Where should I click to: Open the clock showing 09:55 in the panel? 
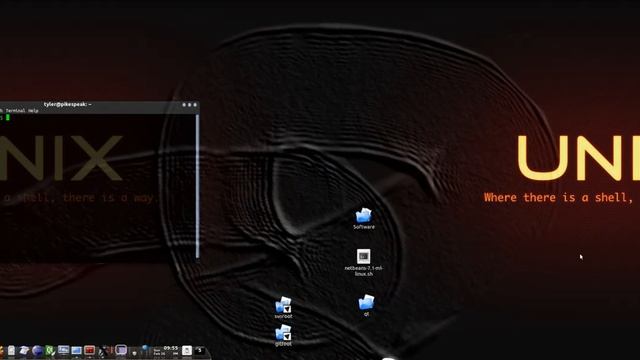coord(166,351)
